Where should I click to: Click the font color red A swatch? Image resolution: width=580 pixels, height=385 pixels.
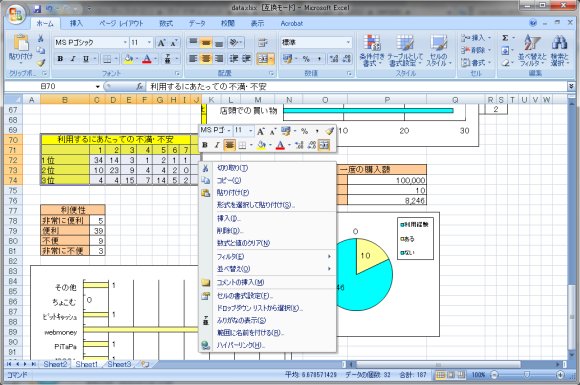coord(147,59)
